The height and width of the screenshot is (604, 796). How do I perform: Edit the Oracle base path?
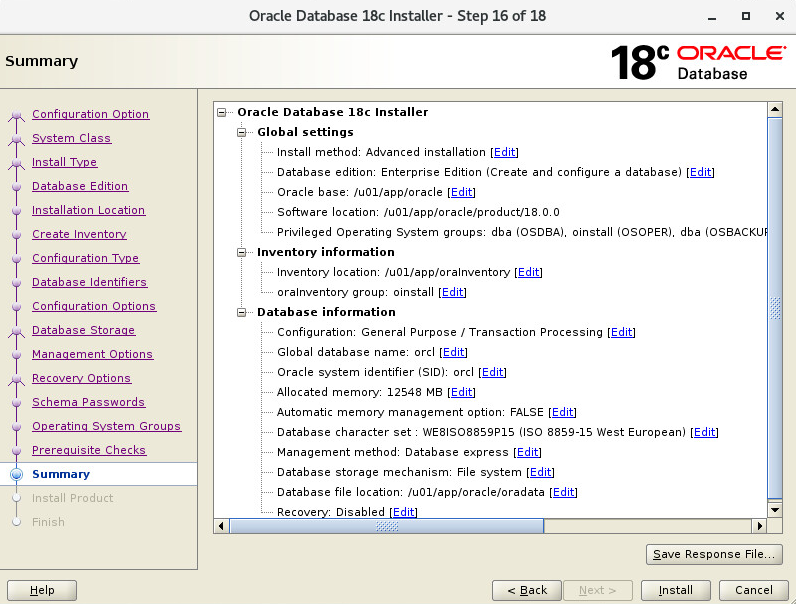[x=461, y=192]
